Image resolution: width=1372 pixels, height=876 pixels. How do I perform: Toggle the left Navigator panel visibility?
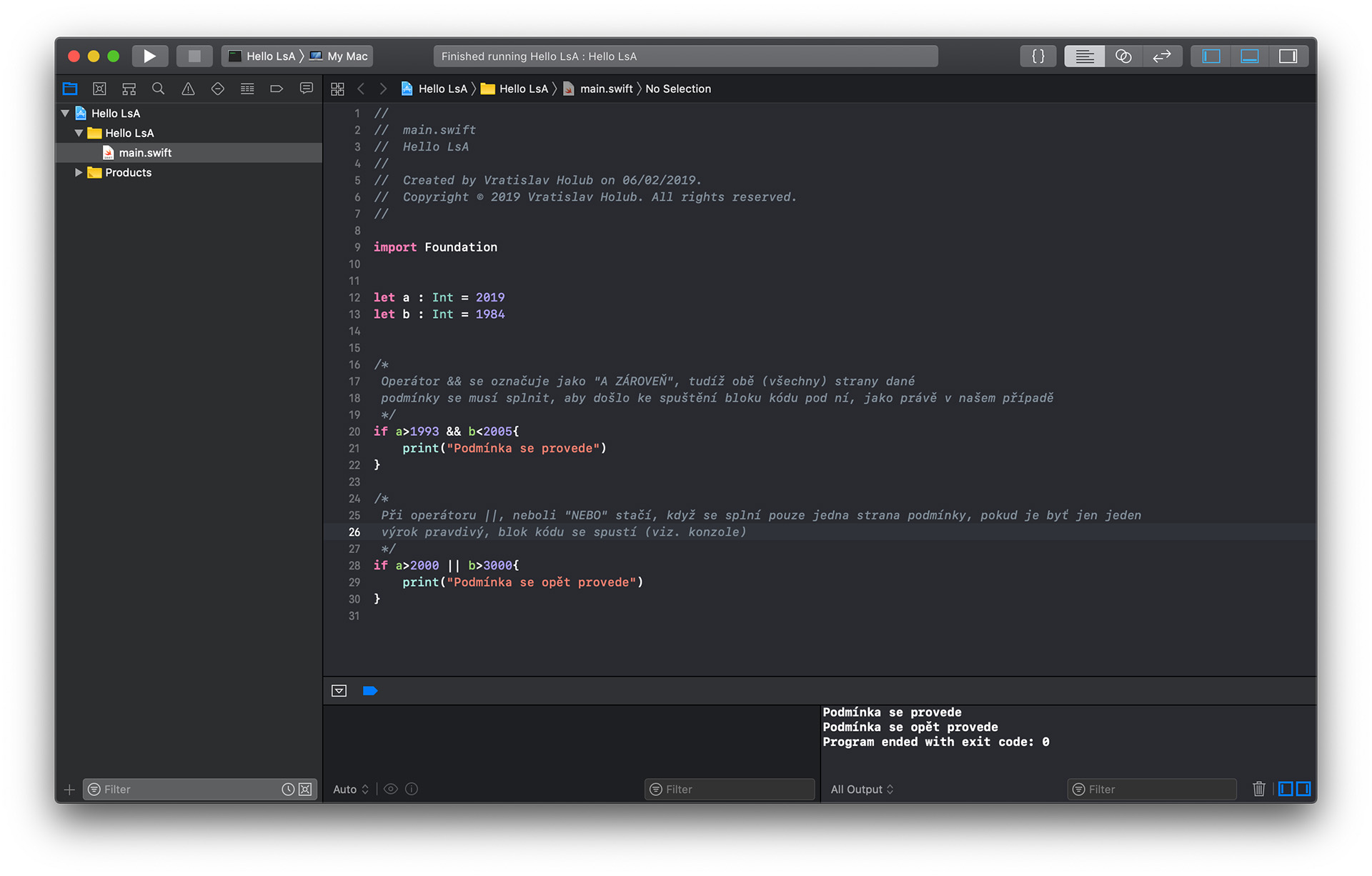(1211, 56)
